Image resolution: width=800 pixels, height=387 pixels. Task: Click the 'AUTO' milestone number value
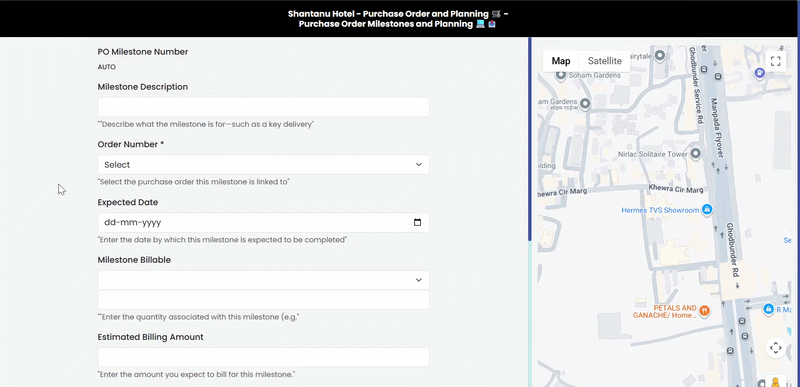[107, 67]
